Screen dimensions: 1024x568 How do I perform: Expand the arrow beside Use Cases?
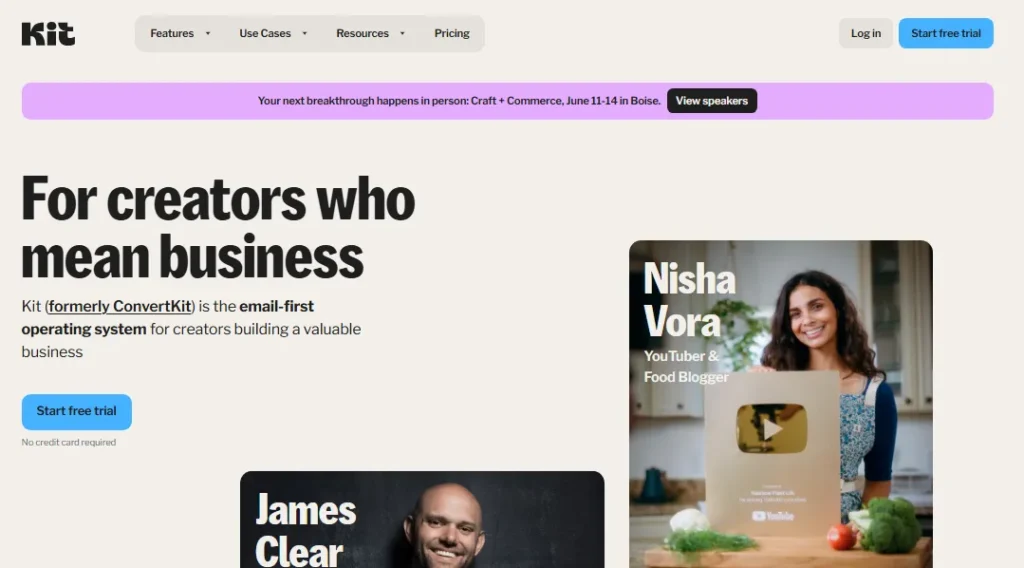coord(304,33)
